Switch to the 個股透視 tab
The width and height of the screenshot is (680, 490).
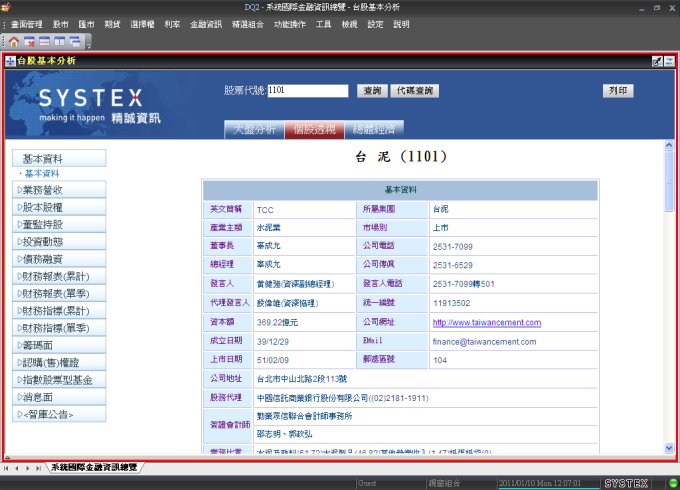pyautogui.click(x=314, y=130)
